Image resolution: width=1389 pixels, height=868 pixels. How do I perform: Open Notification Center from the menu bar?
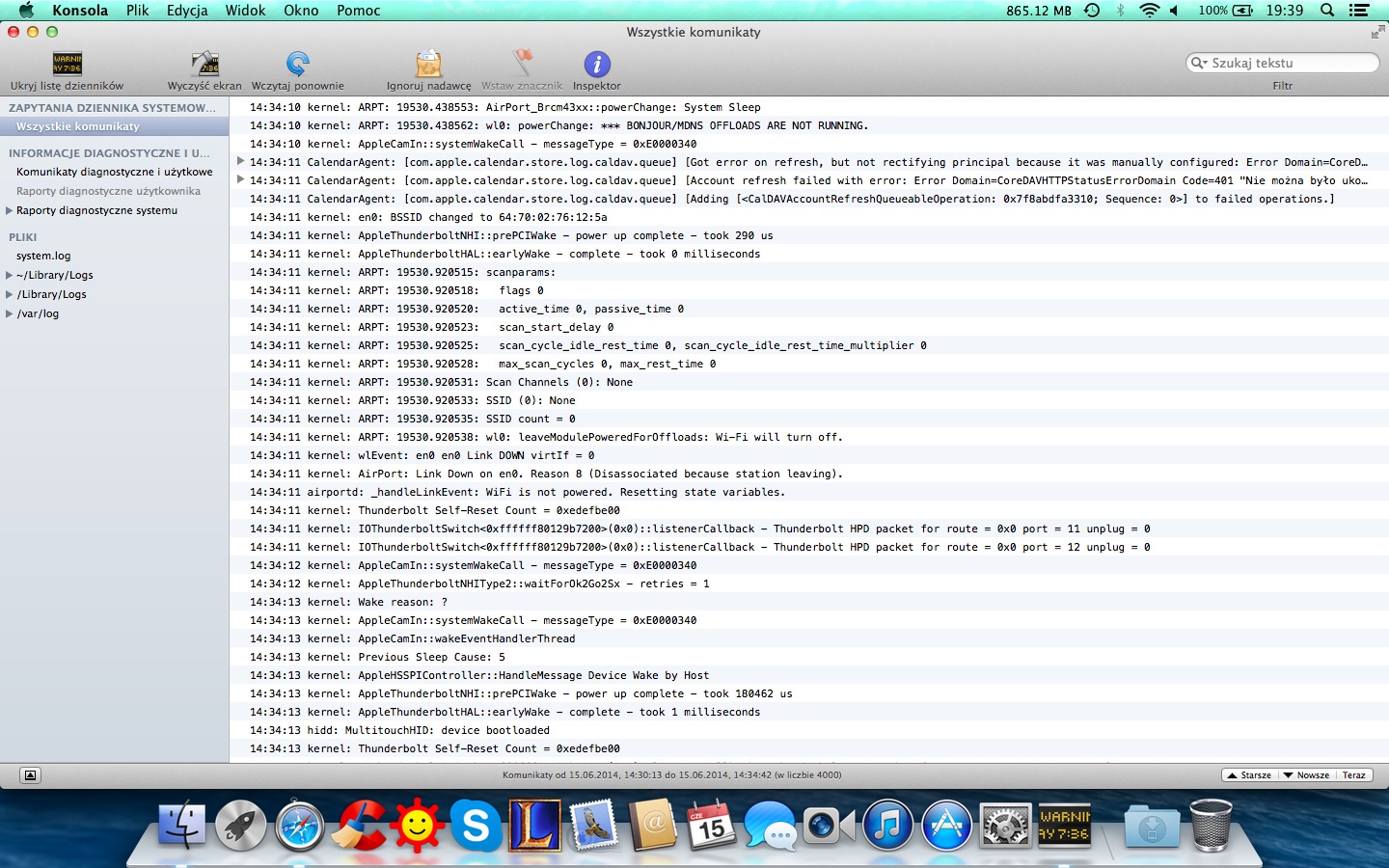(x=1359, y=11)
